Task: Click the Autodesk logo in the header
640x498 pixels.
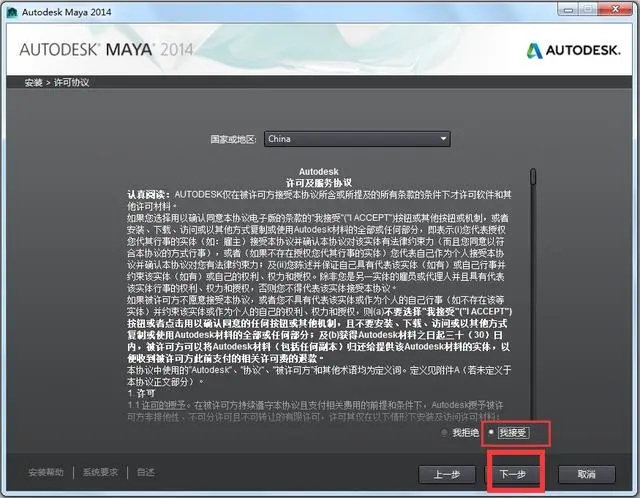Action: [573, 50]
